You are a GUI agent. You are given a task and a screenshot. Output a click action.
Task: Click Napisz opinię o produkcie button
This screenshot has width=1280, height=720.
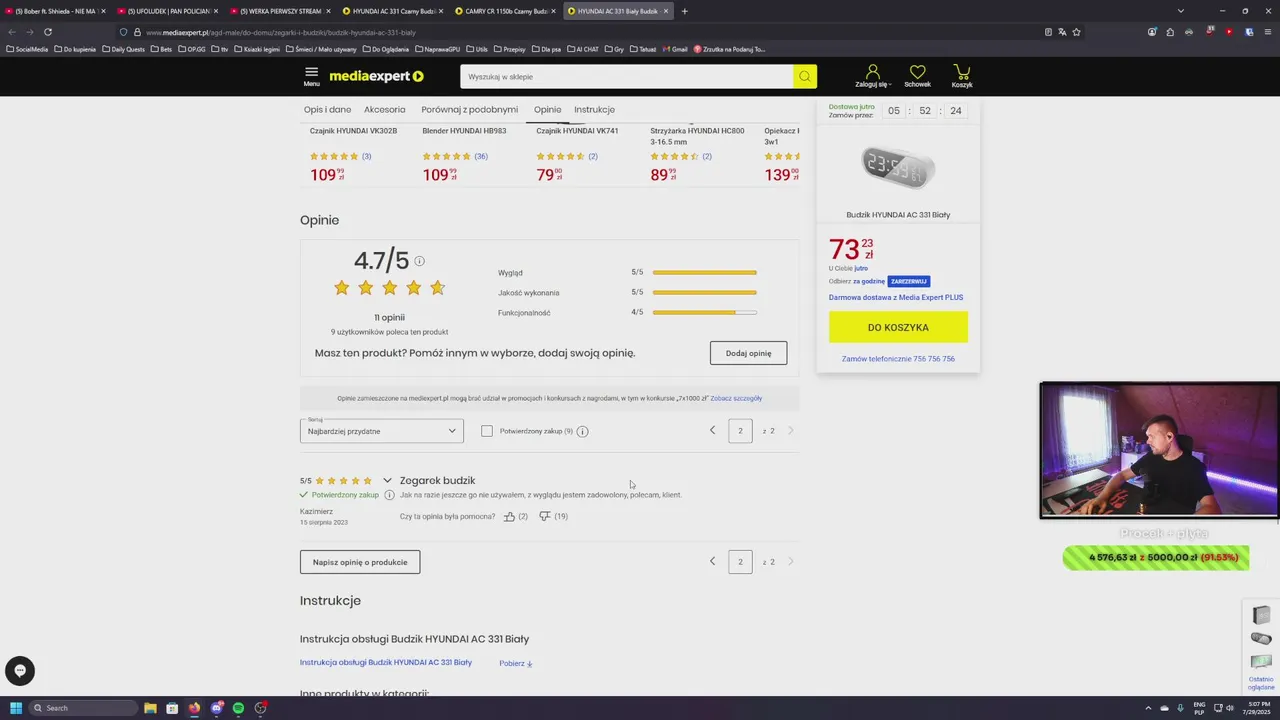360,562
